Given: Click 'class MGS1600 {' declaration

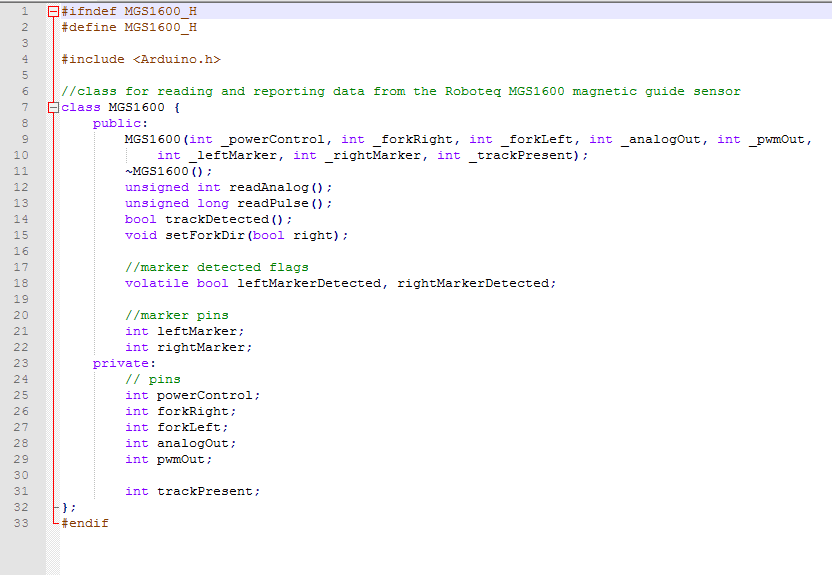Looking at the screenshot, I should click(x=120, y=108).
